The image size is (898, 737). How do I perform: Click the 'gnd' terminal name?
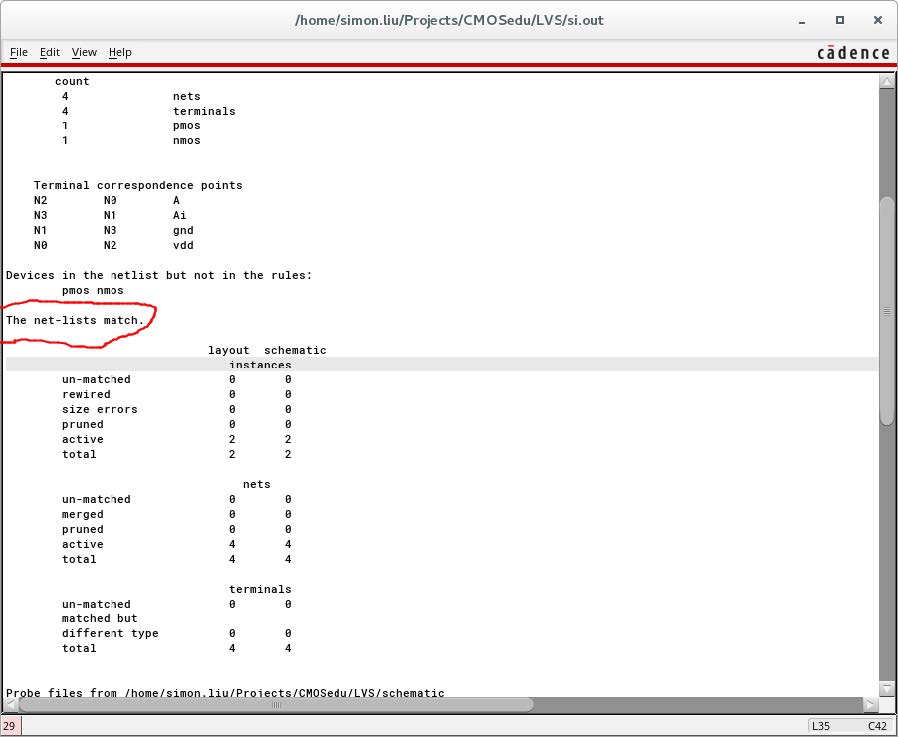pos(183,230)
